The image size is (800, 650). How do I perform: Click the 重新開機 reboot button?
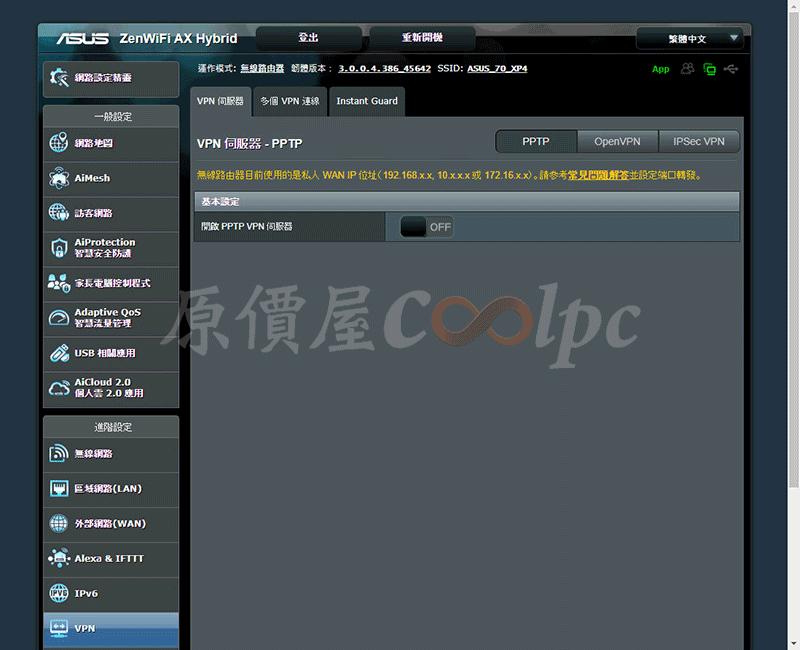coord(422,38)
